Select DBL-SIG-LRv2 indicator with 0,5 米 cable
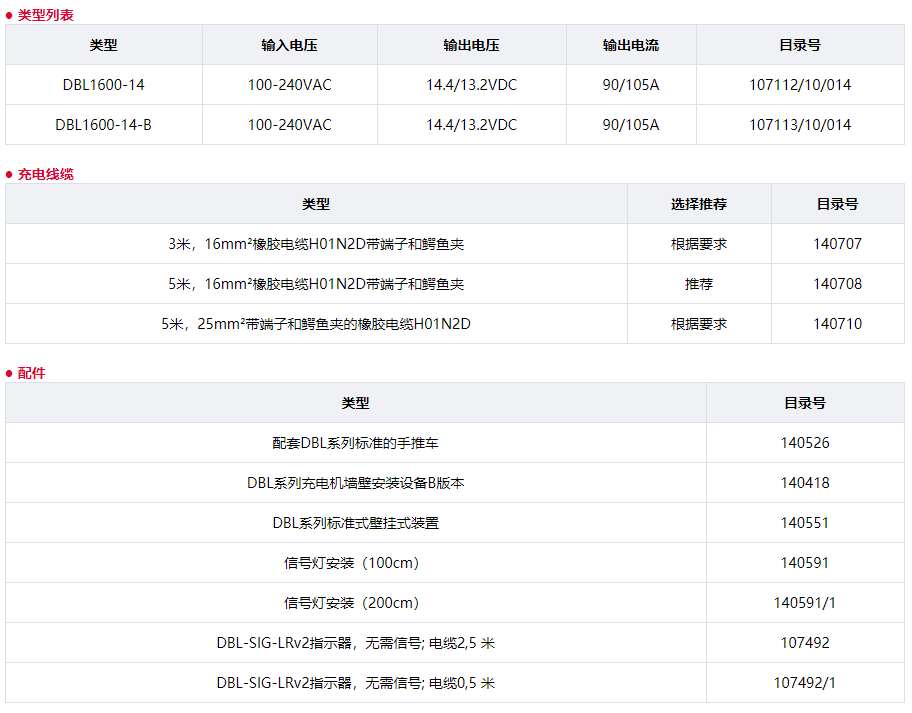Image resolution: width=912 pixels, height=713 pixels. point(355,683)
